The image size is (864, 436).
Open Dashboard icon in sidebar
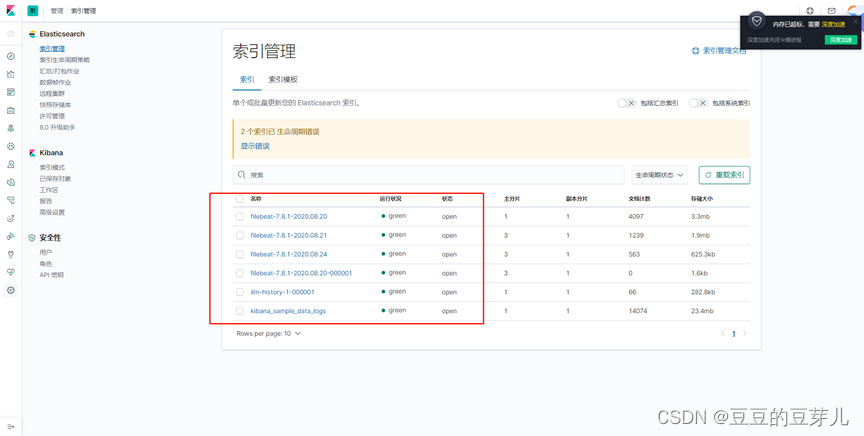[10, 92]
